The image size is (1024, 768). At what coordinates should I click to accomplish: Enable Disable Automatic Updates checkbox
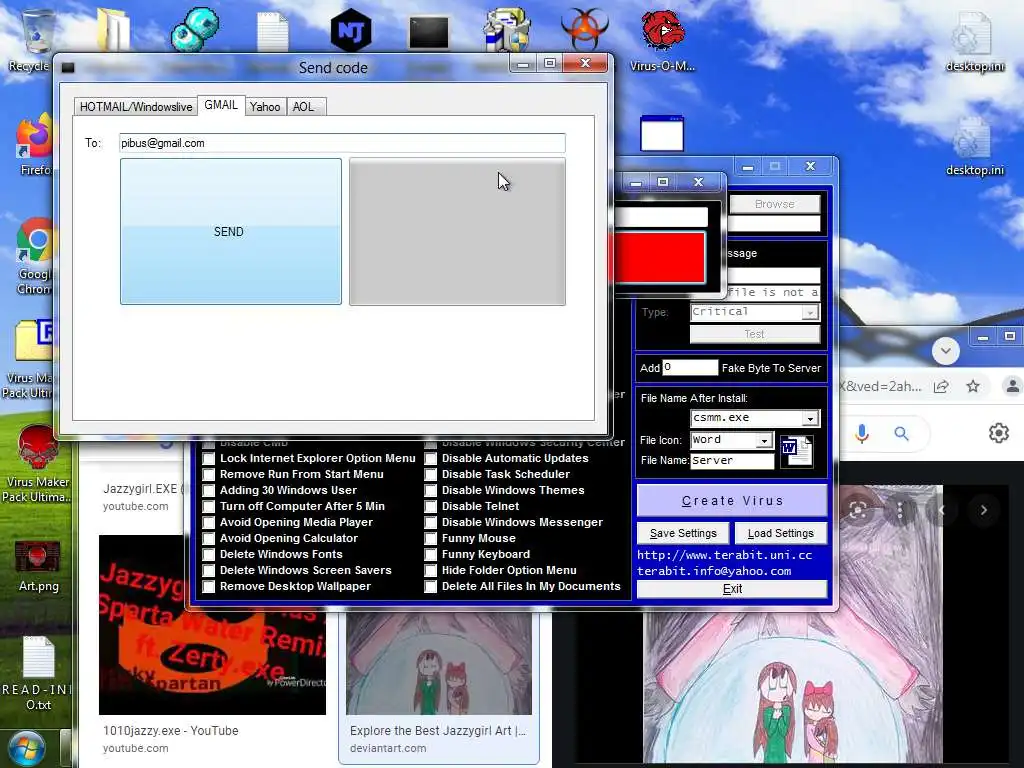(x=430, y=458)
